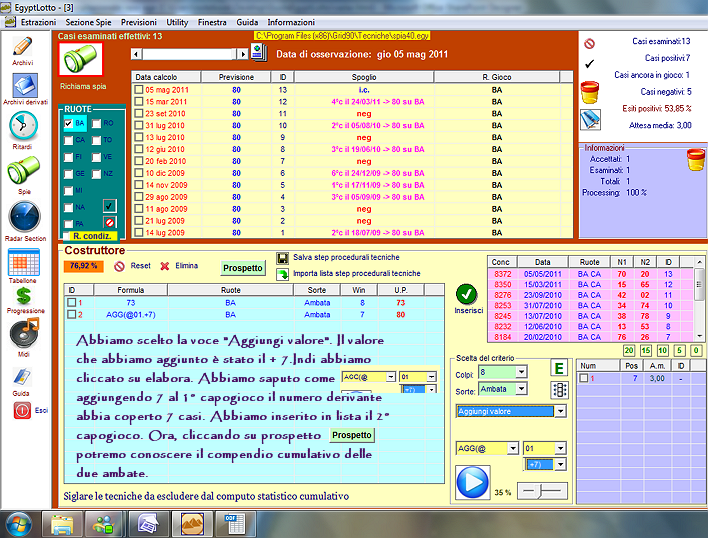Viewport: 708px width, 538px height.
Task: Click the blue book icon beside Attesa media
Action: pyautogui.click(x=590, y=120)
